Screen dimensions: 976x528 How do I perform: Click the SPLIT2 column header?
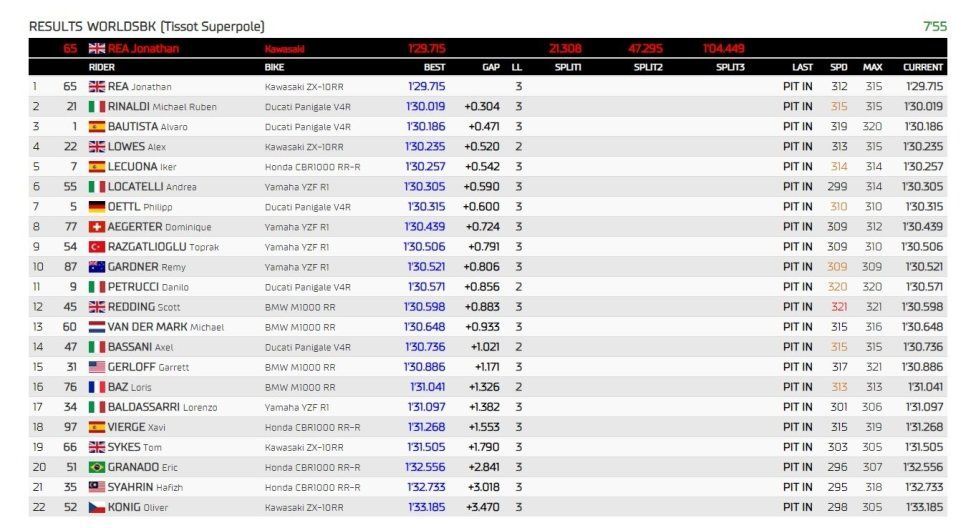pos(648,67)
